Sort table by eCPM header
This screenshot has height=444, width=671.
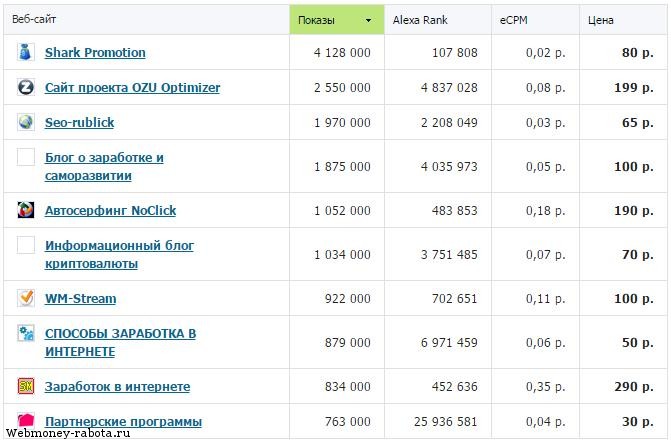(x=535, y=20)
